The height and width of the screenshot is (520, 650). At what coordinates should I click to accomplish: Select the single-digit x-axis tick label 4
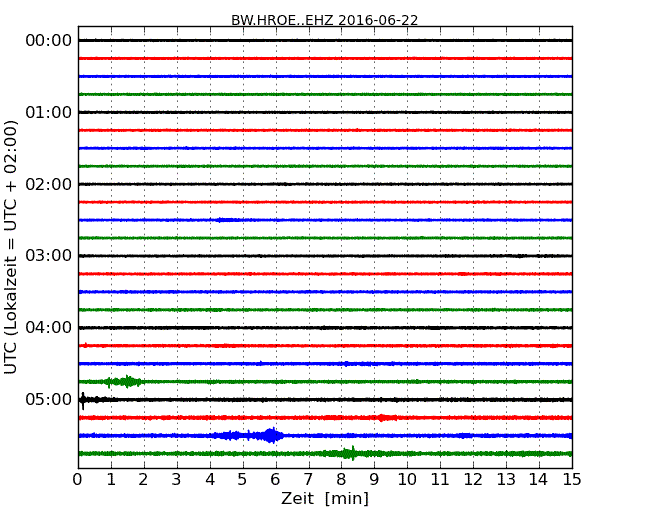click(210, 480)
